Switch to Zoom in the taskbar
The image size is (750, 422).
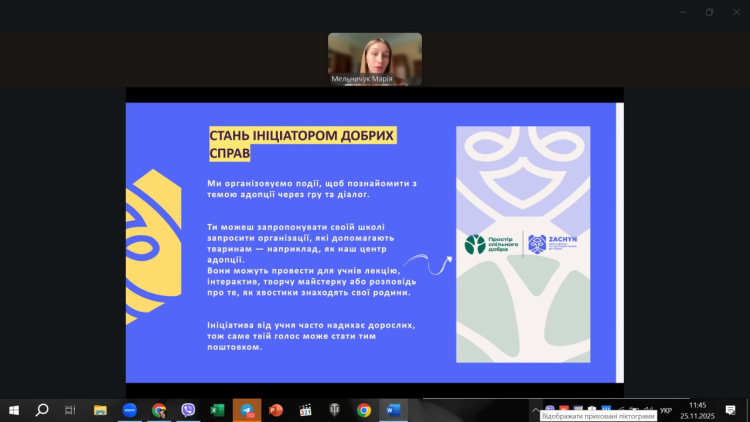coord(129,410)
